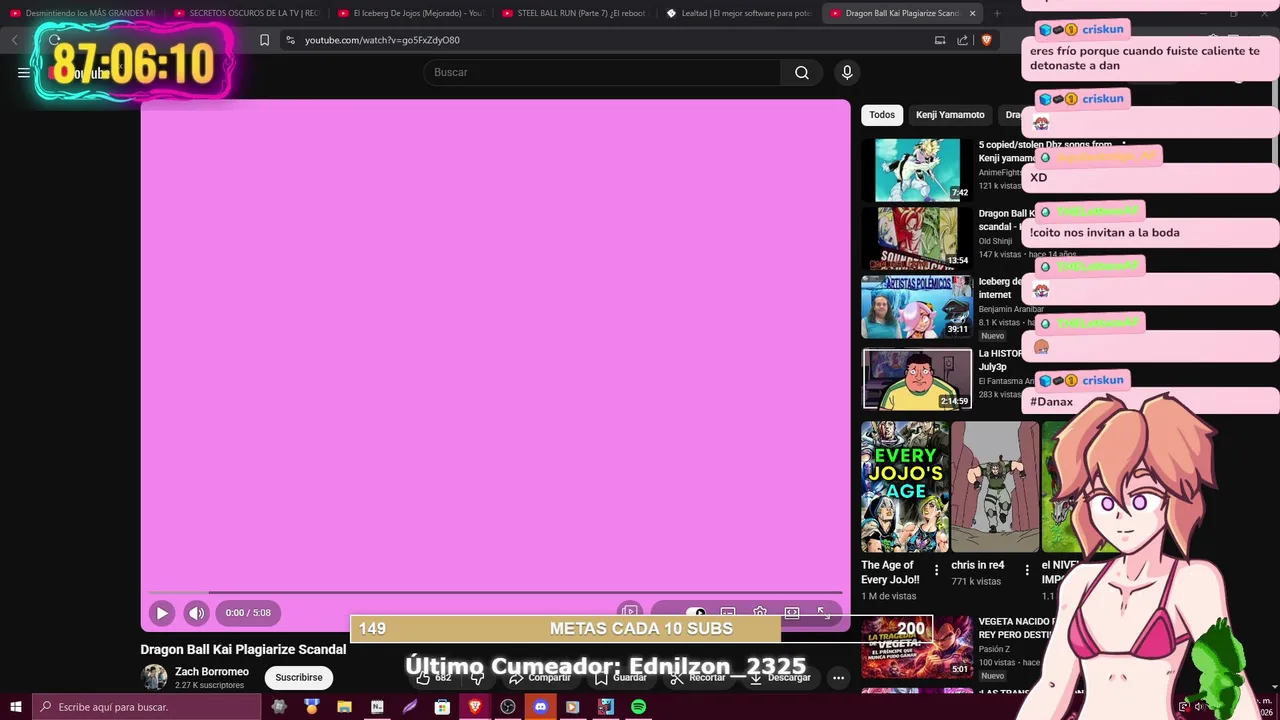Like the video (682 likes)
The image size is (1280, 720).
coord(433,677)
